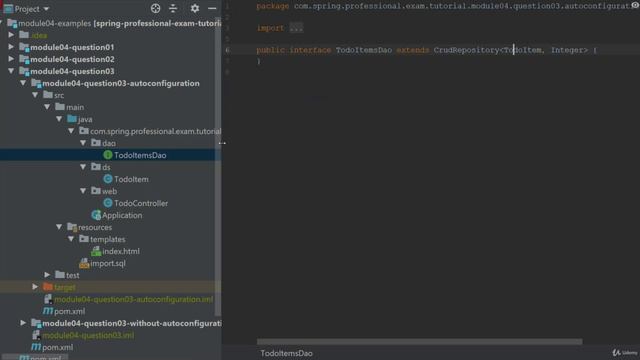Collapse module04-question03-autoconfiguration node
Viewport: 640px width, 360px height.
coord(23,83)
